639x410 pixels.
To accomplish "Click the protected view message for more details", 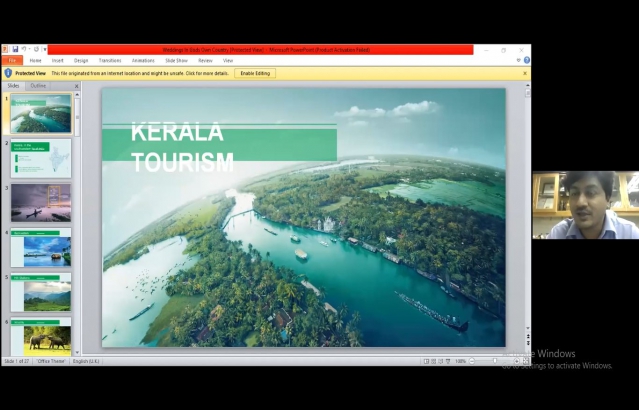I will [x=140, y=73].
